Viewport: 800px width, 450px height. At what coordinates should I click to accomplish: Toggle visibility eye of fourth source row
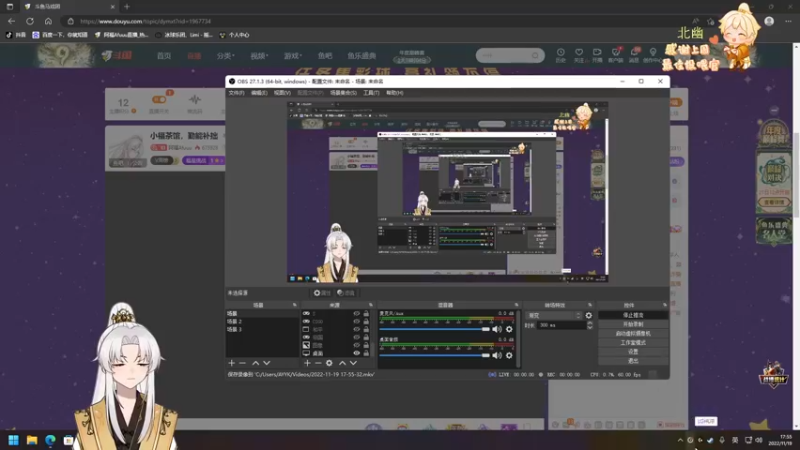tap(357, 337)
